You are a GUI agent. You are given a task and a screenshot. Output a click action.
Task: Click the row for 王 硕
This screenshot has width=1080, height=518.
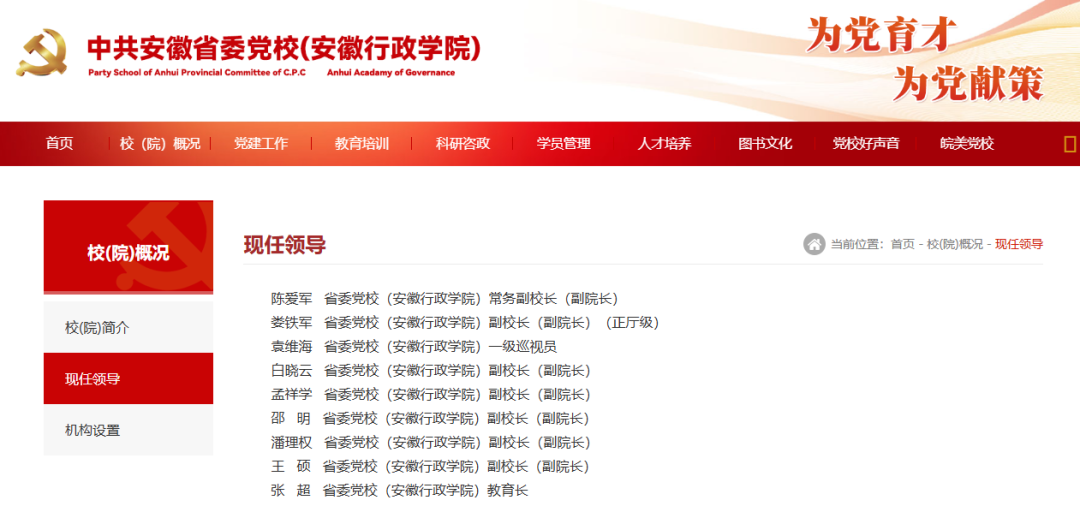point(430,466)
